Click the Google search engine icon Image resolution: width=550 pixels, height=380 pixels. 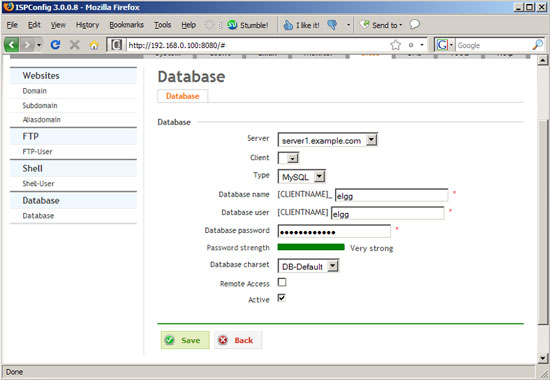pyautogui.click(x=442, y=45)
